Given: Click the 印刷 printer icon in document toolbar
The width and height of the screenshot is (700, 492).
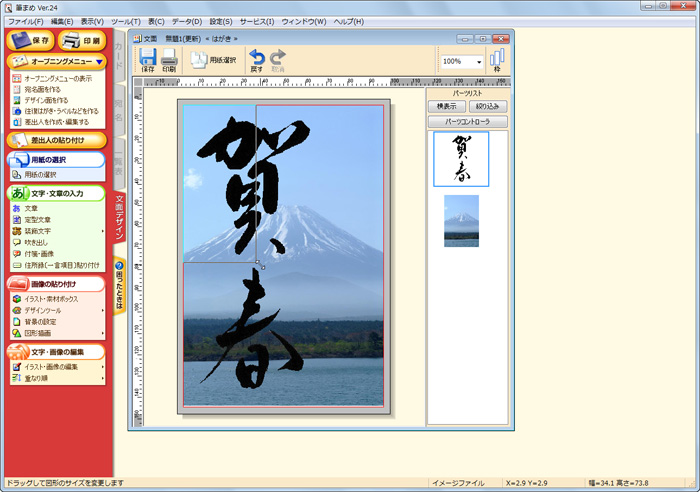Looking at the screenshot, I should click(x=169, y=59).
